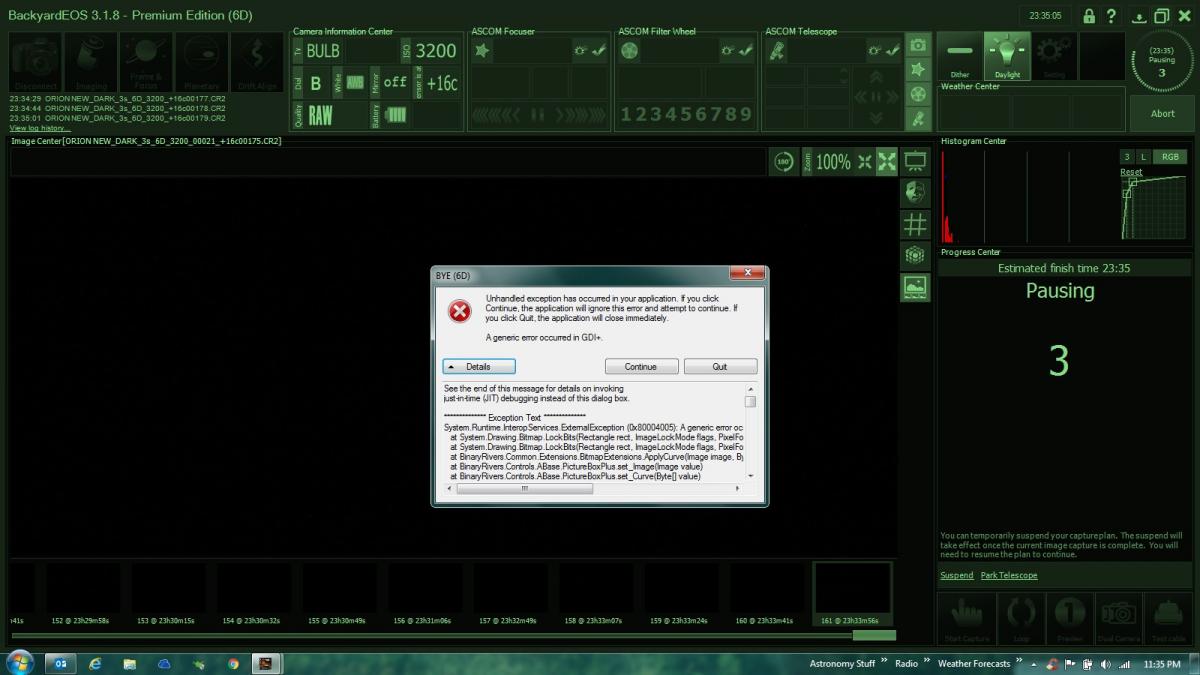1200x675 pixels.
Task: Click the grid overlay icon
Action: [915, 224]
